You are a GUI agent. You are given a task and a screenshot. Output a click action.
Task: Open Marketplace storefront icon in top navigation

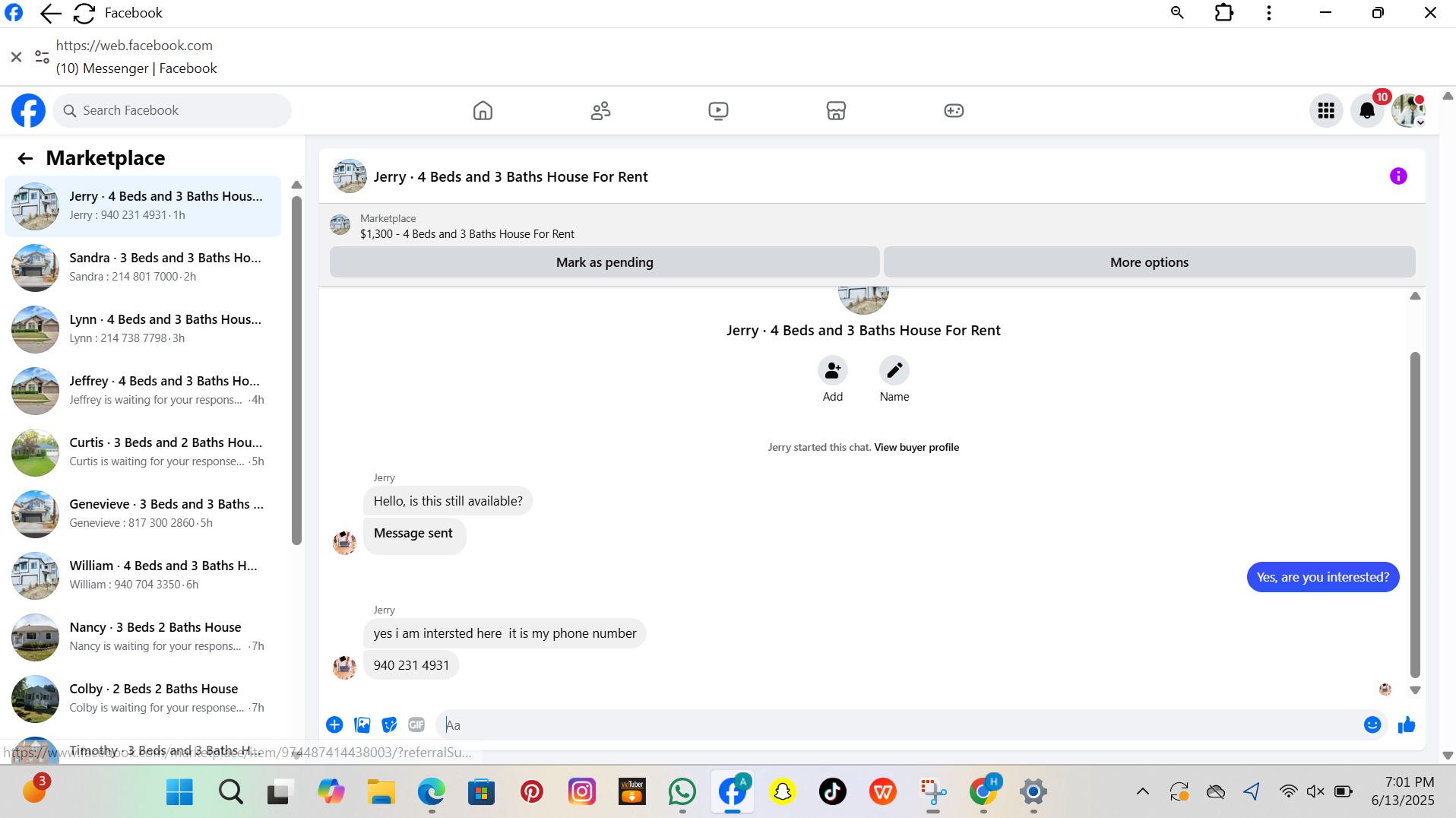(836, 111)
